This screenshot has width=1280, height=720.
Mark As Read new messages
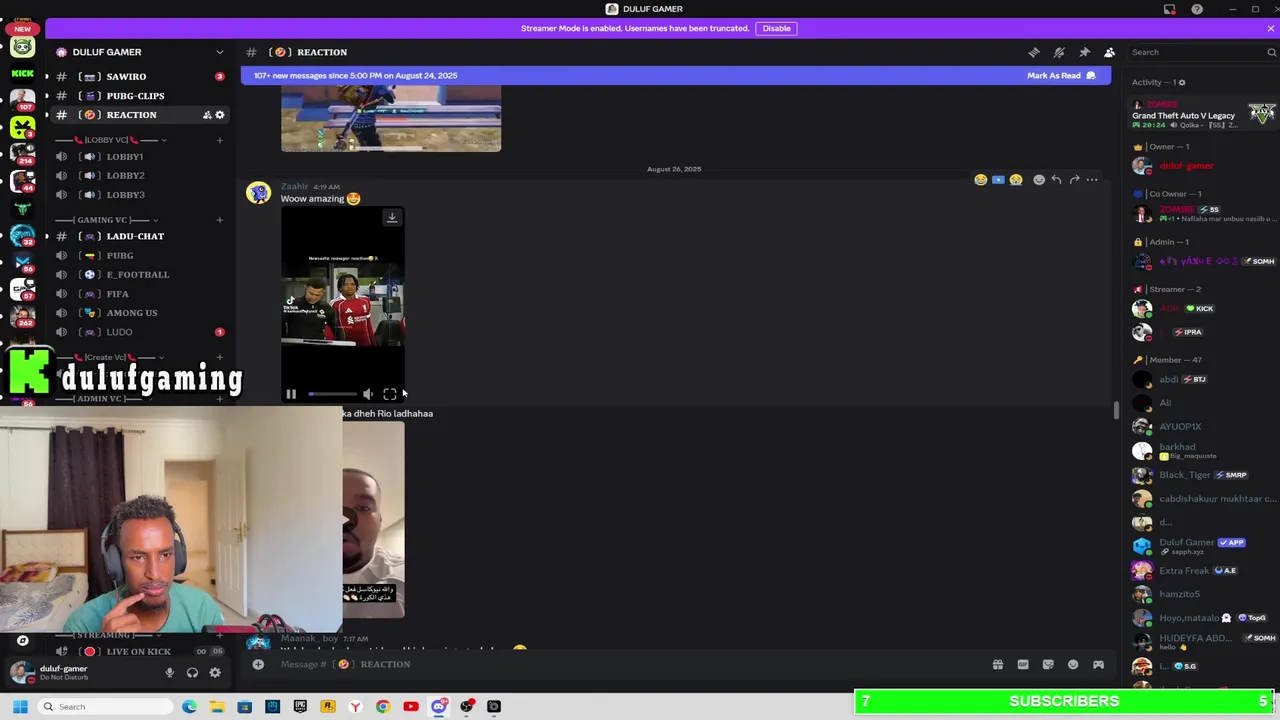coord(1061,76)
